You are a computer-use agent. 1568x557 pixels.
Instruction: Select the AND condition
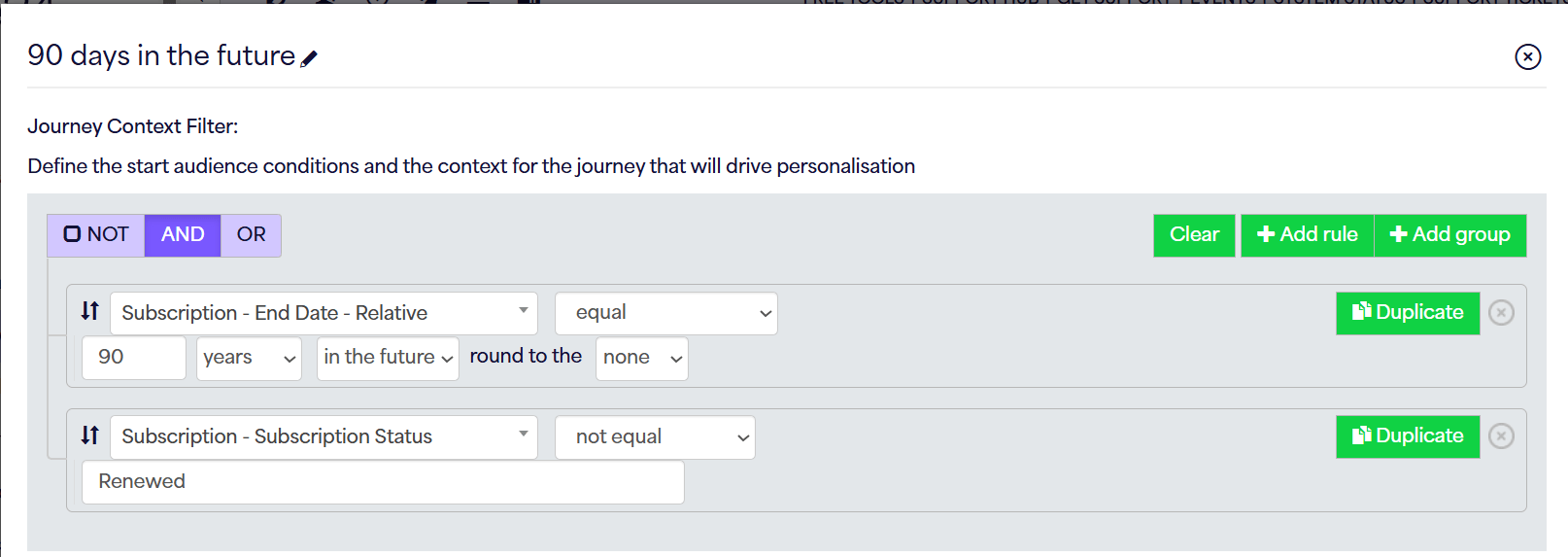pyautogui.click(x=183, y=235)
